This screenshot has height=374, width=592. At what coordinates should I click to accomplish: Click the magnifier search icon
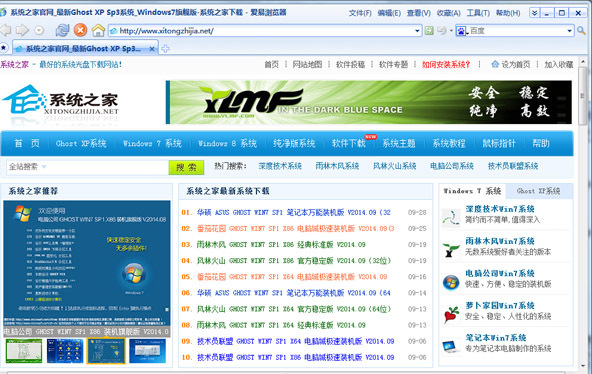click(581, 31)
